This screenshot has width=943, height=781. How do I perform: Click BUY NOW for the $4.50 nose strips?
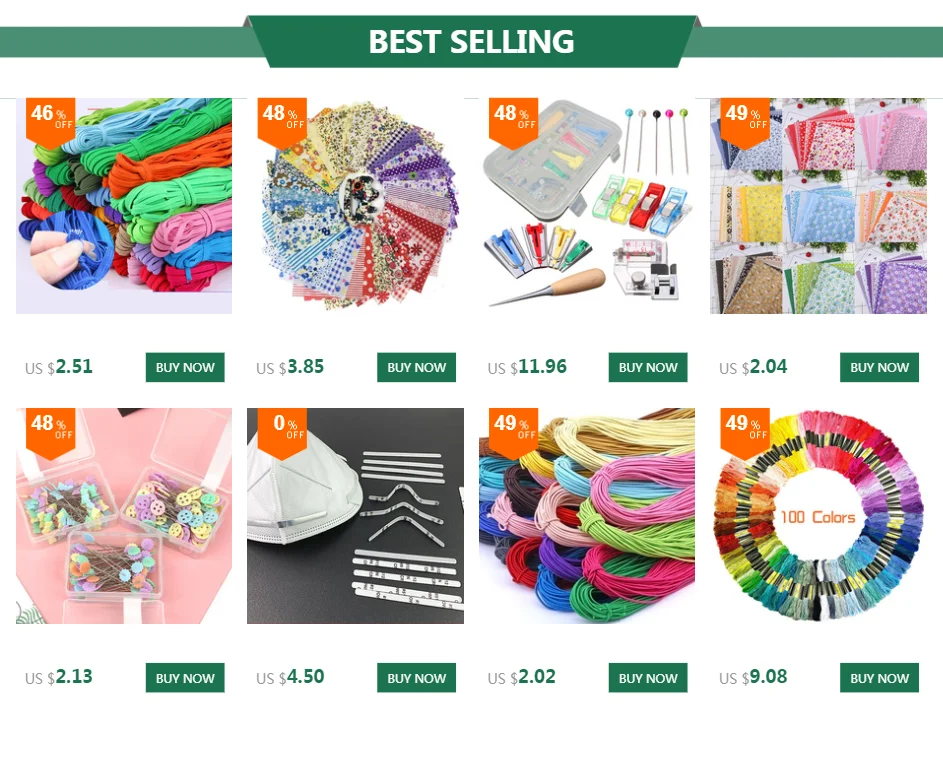(x=417, y=678)
